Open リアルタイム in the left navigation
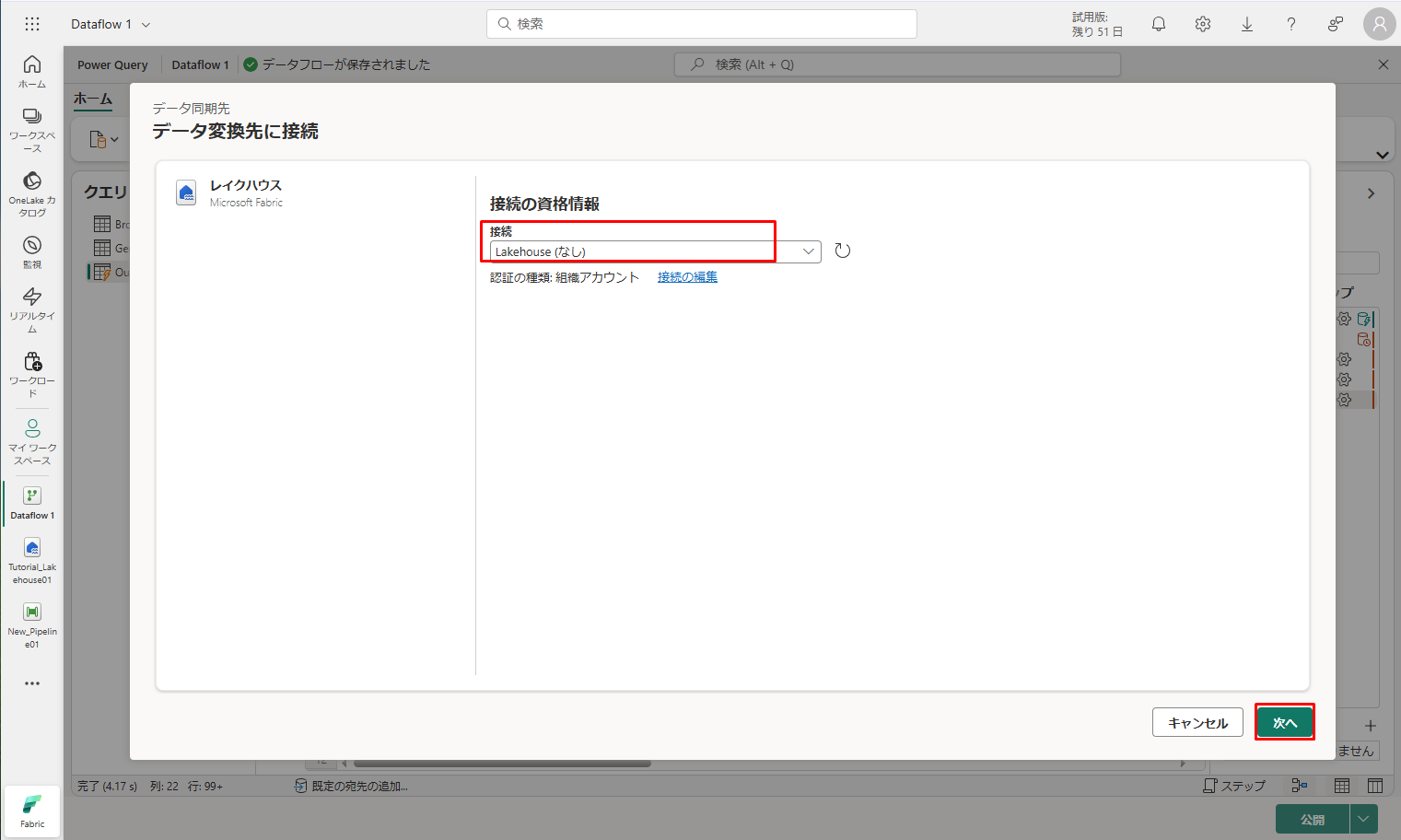The height and width of the screenshot is (840, 1401). point(32,310)
